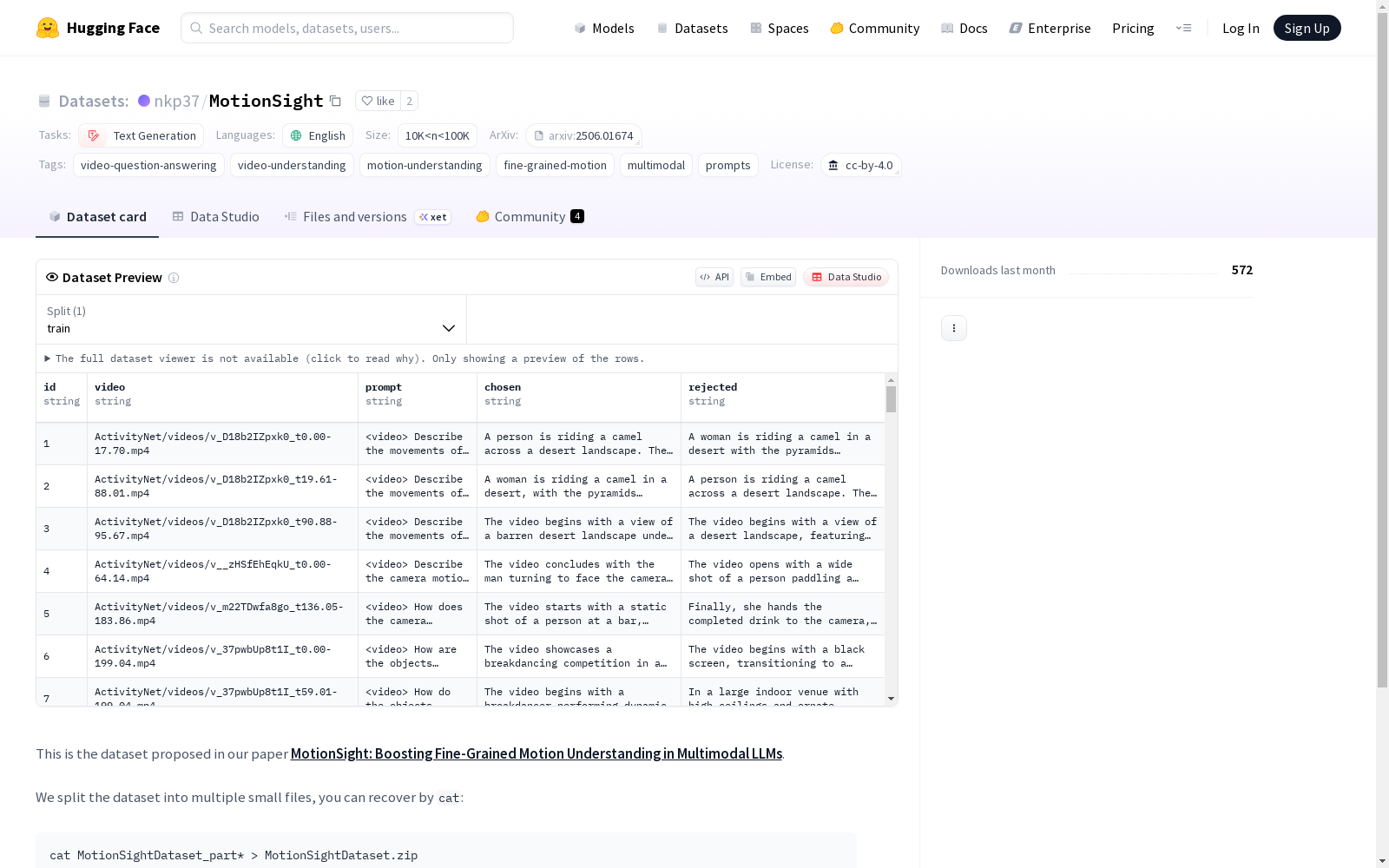Click the Embed button
Viewport: 1389px width, 868px height.
coord(768,277)
